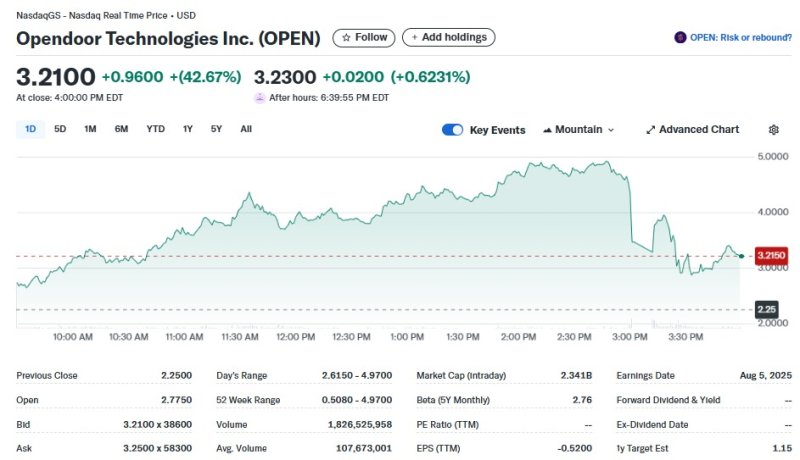Select the 1D time range tab

coord(30,129)
